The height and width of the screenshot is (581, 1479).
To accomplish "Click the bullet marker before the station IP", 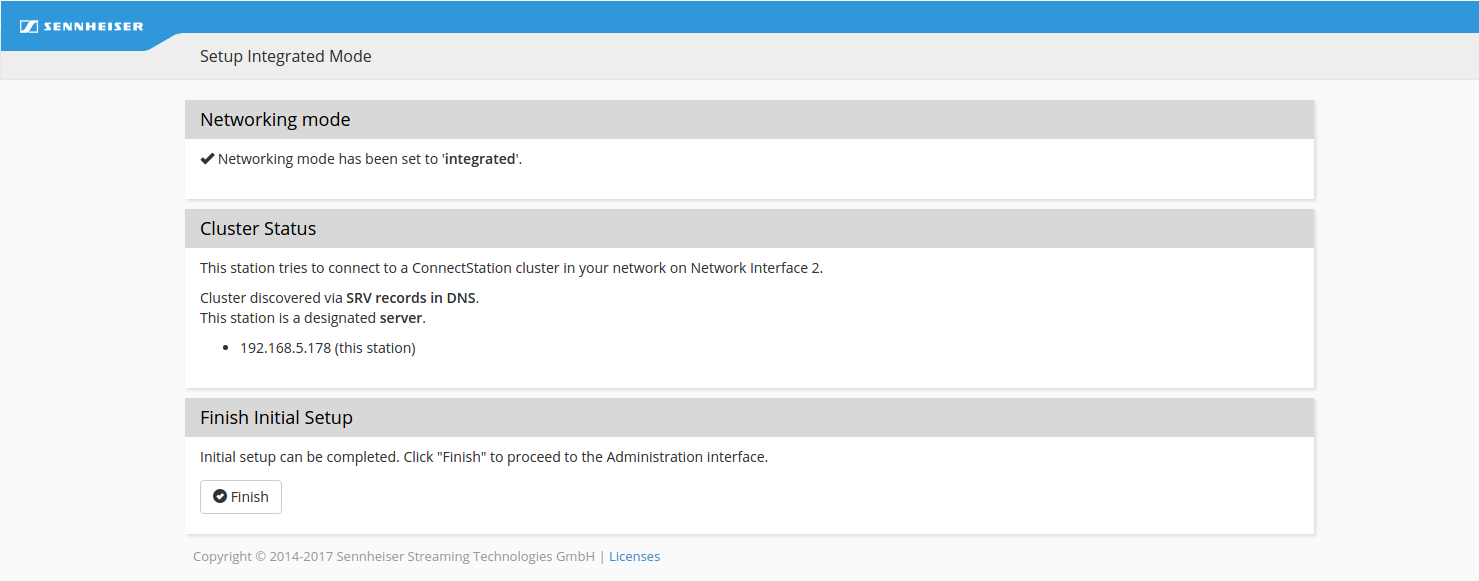I will coord(226,349).
